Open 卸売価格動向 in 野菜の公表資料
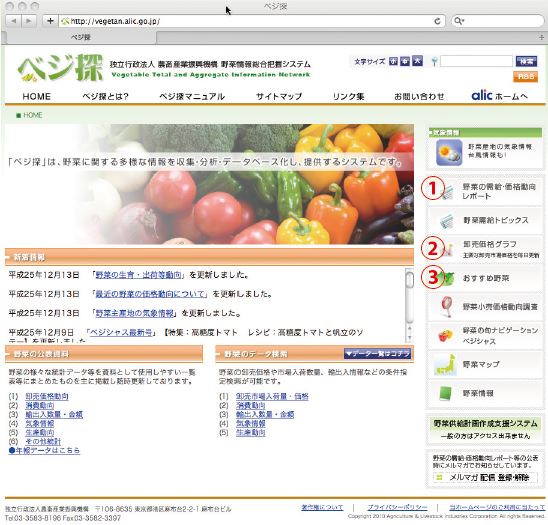Viewport: 548px width, 525px height. click(x=47, y=396)
